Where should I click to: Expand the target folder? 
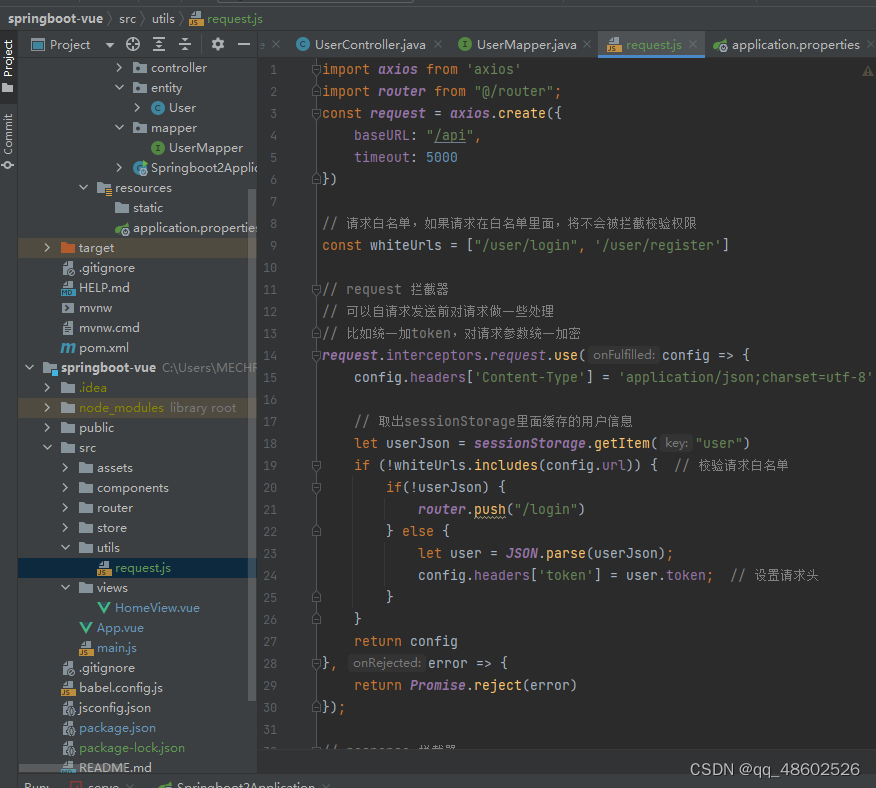click(x=47, y=248)
